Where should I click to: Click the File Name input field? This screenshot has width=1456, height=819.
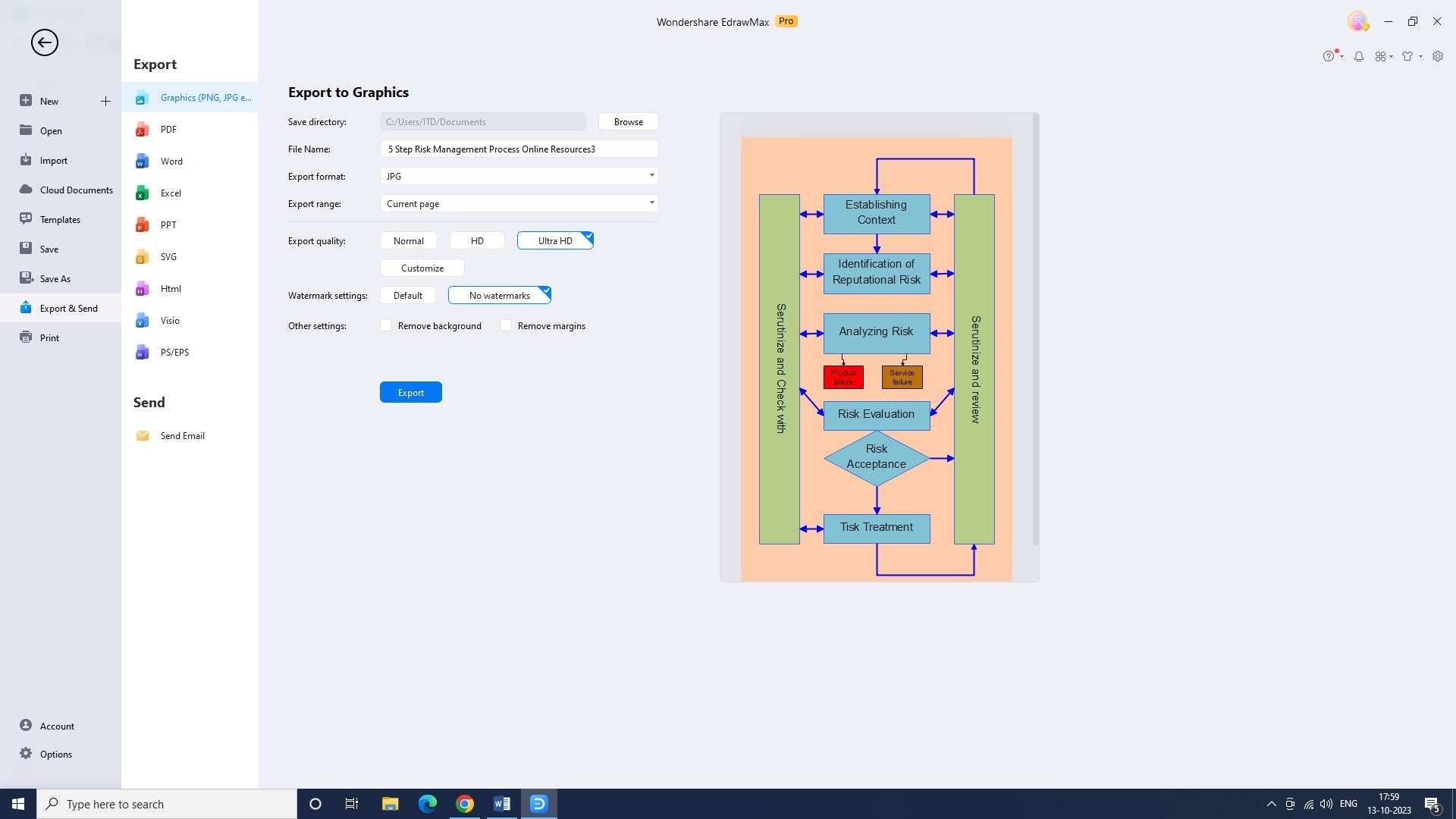click(x=519, y=149)
